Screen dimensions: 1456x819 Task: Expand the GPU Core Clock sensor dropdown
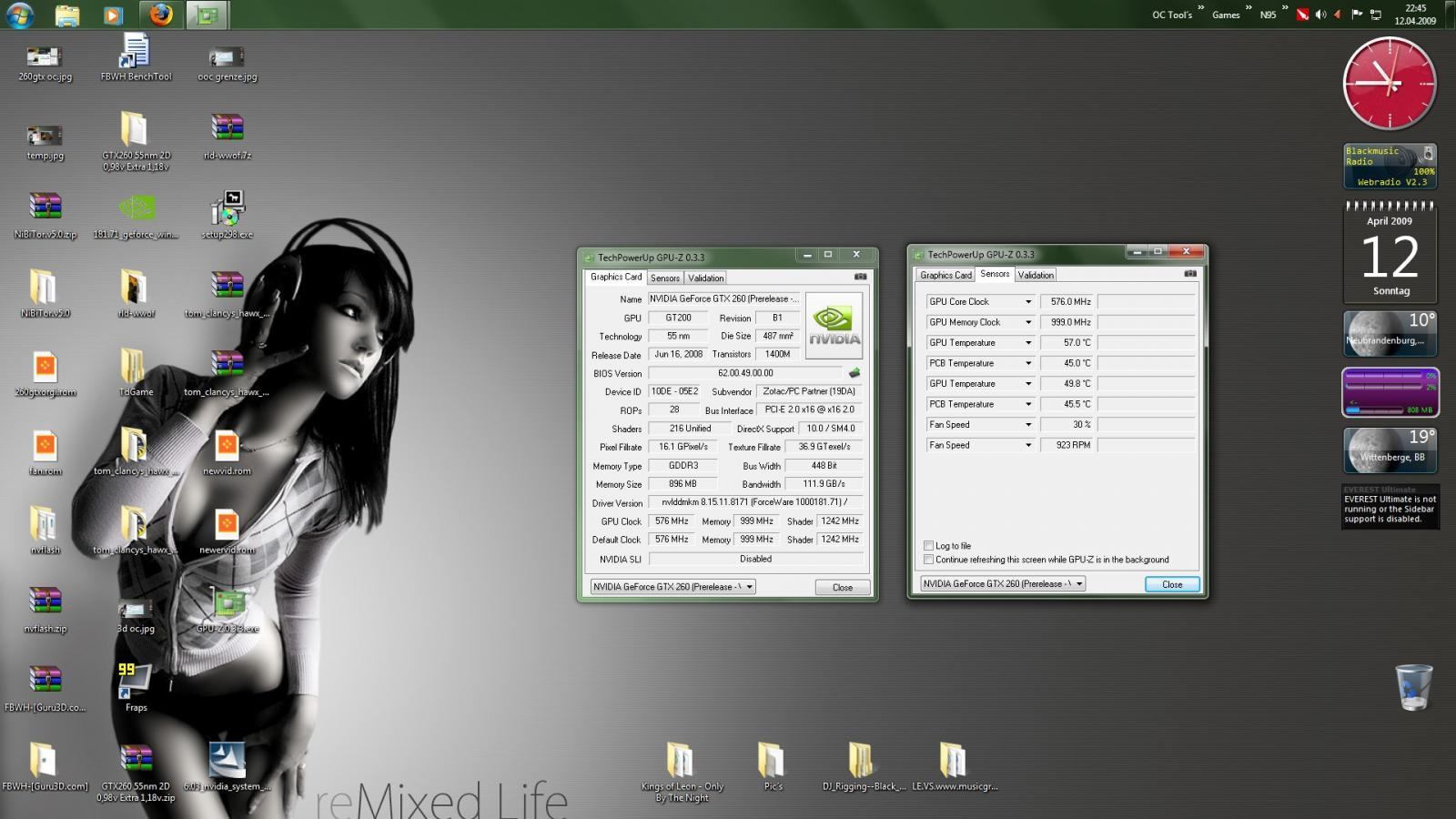(x=1028, y=302)
